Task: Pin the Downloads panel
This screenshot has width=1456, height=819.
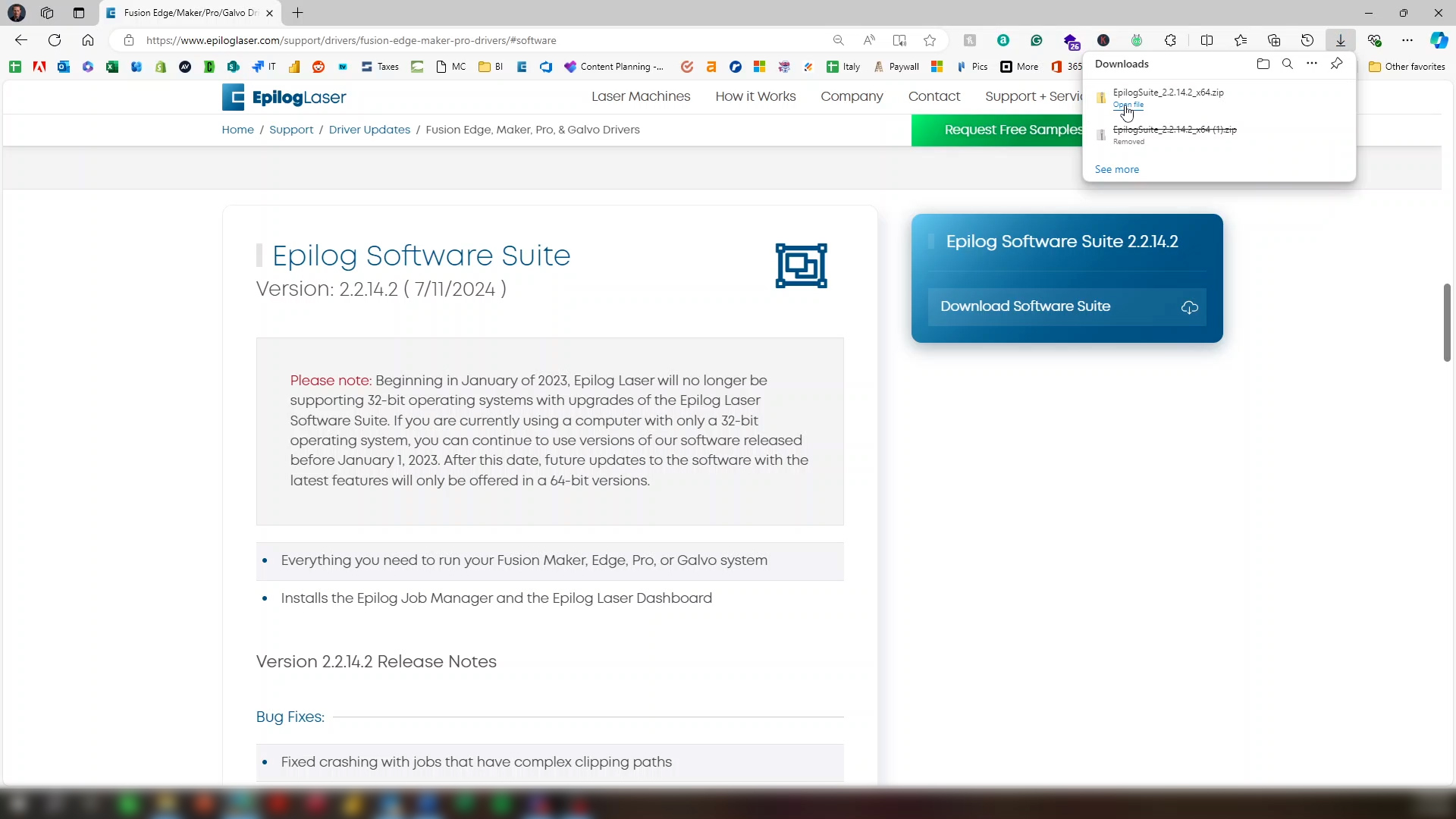Action: 1337,64
